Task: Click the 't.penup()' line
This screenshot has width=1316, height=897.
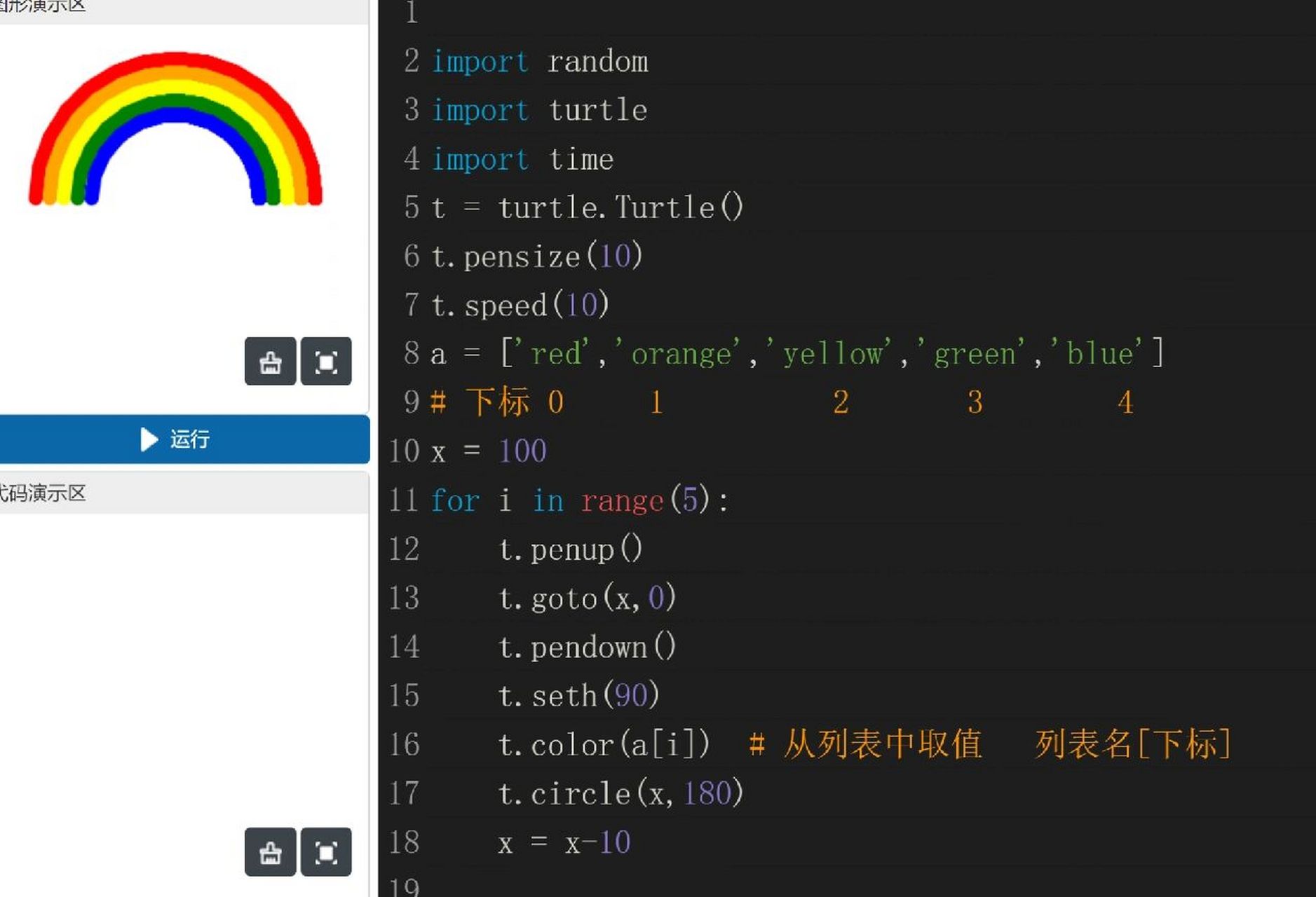Action: coord(570,549)
